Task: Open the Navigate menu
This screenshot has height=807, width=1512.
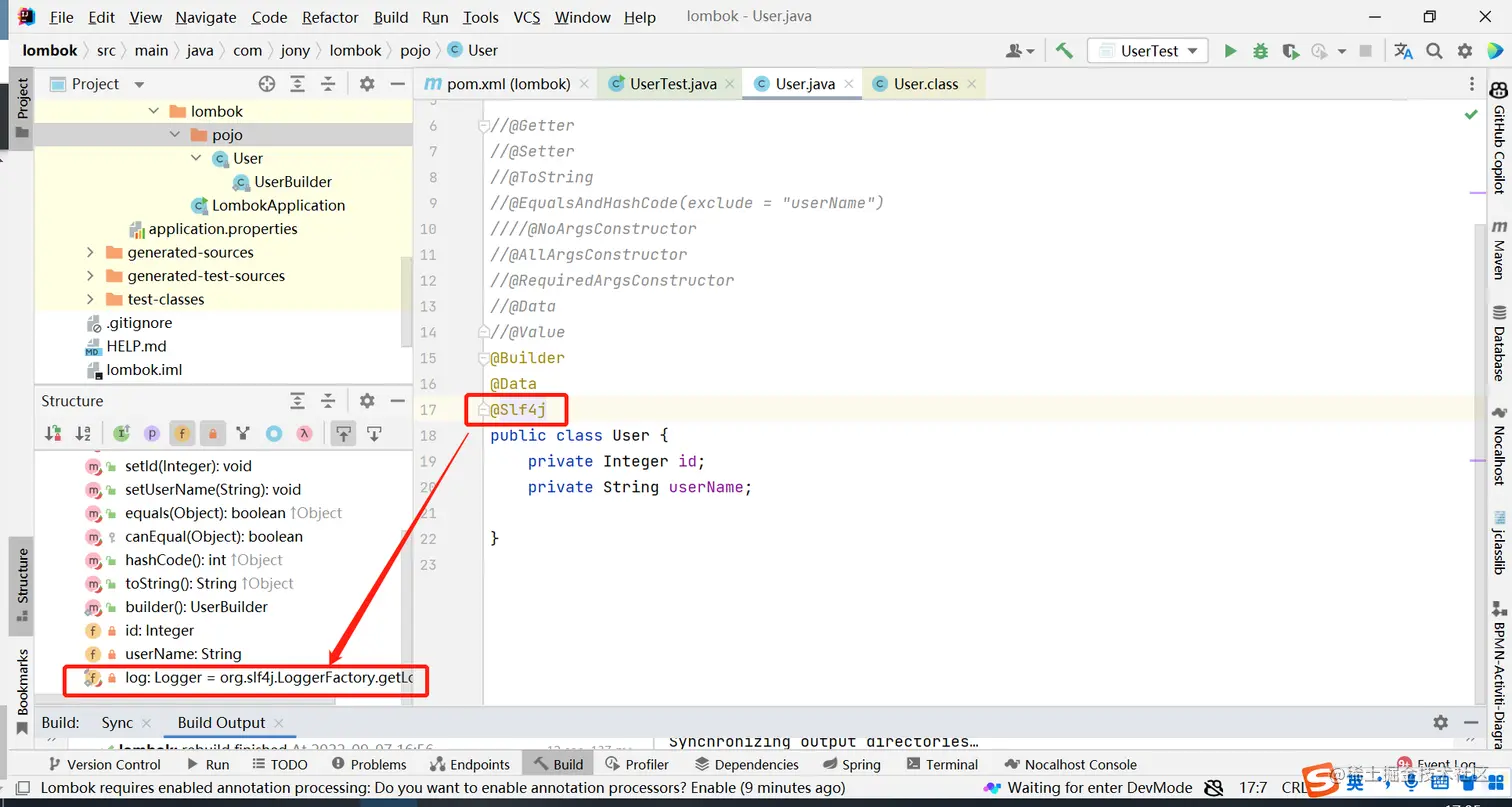Action: (206, 17)
